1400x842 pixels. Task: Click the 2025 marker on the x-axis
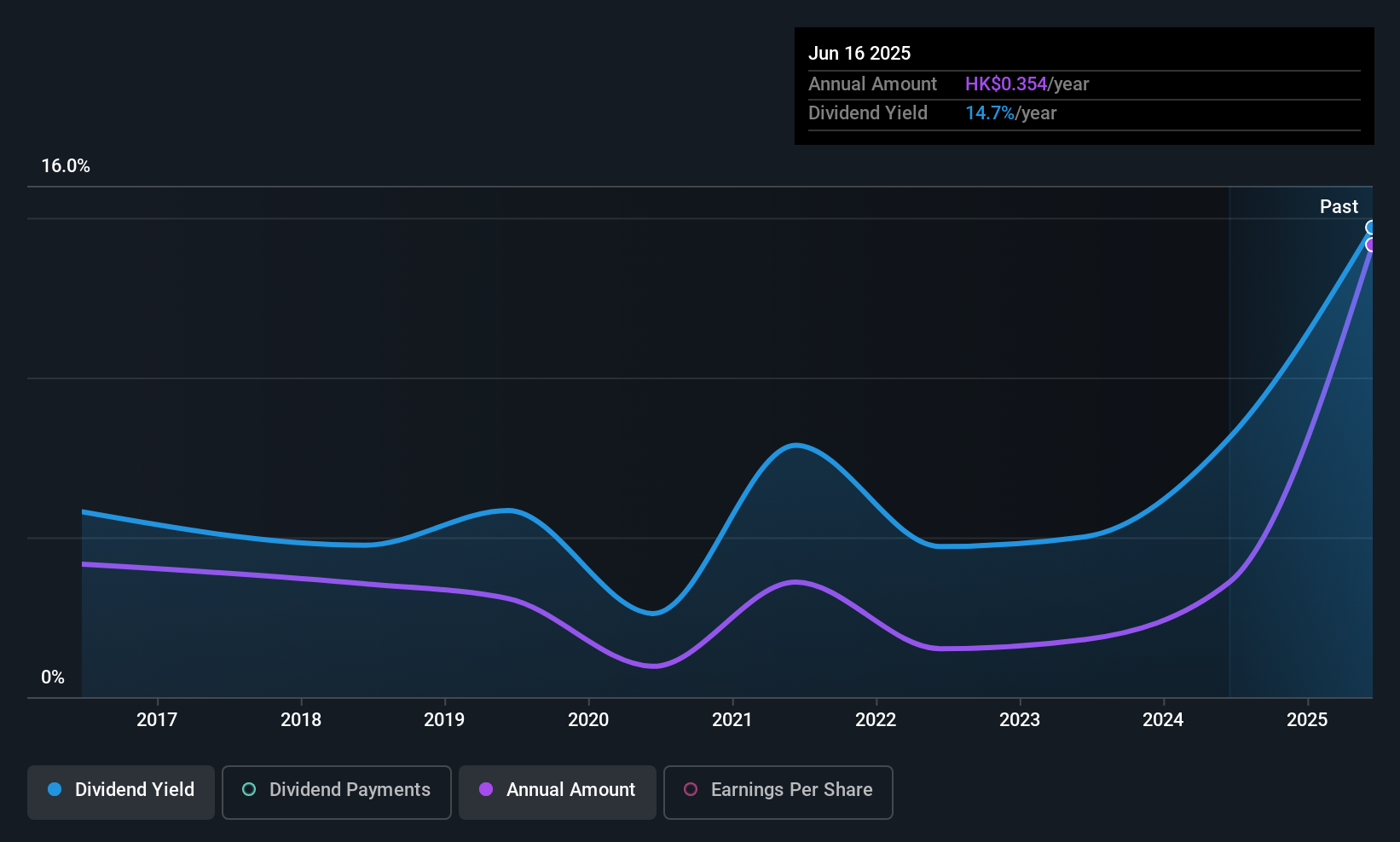click(1307, 720)
